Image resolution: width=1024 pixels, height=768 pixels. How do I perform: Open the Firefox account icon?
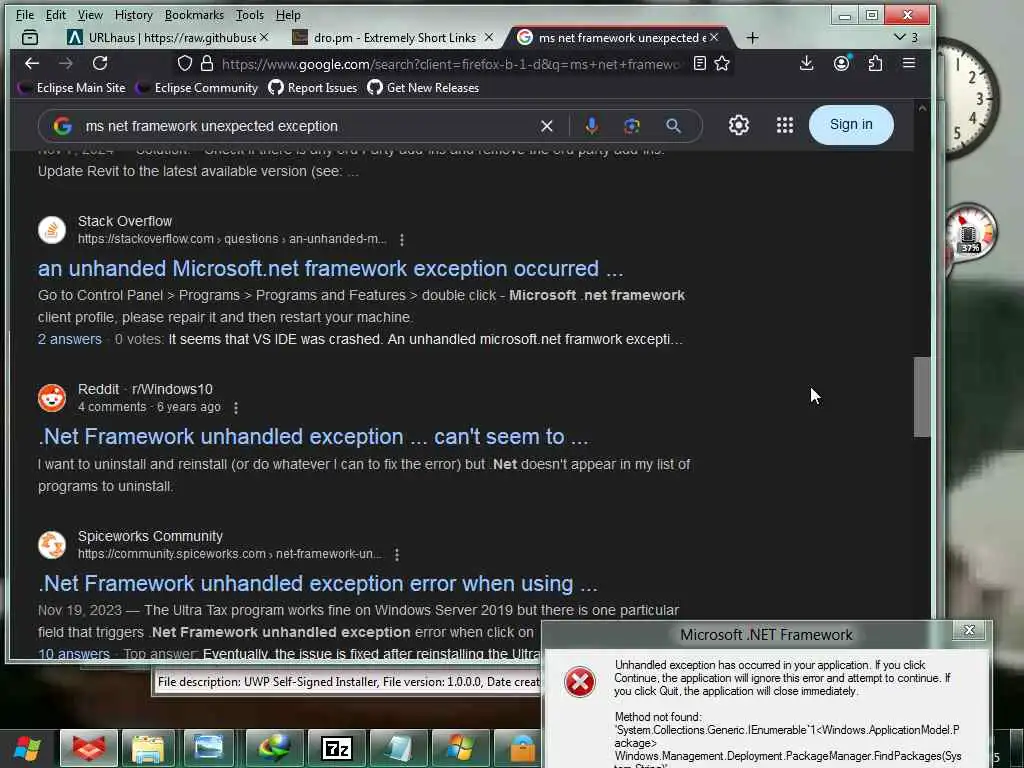point(841,63)
